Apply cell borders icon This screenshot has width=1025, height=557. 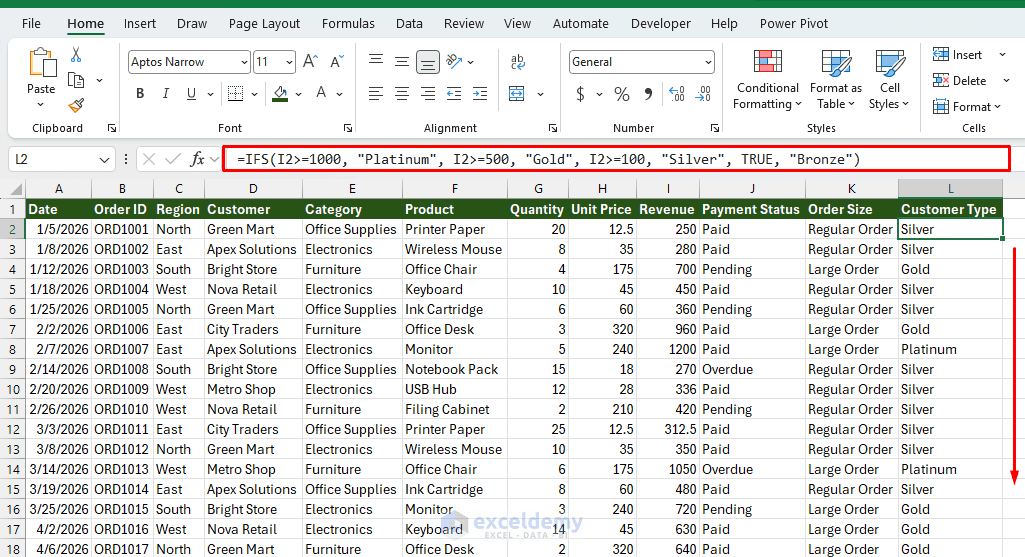pyautogui.click(x=235, y=93)
